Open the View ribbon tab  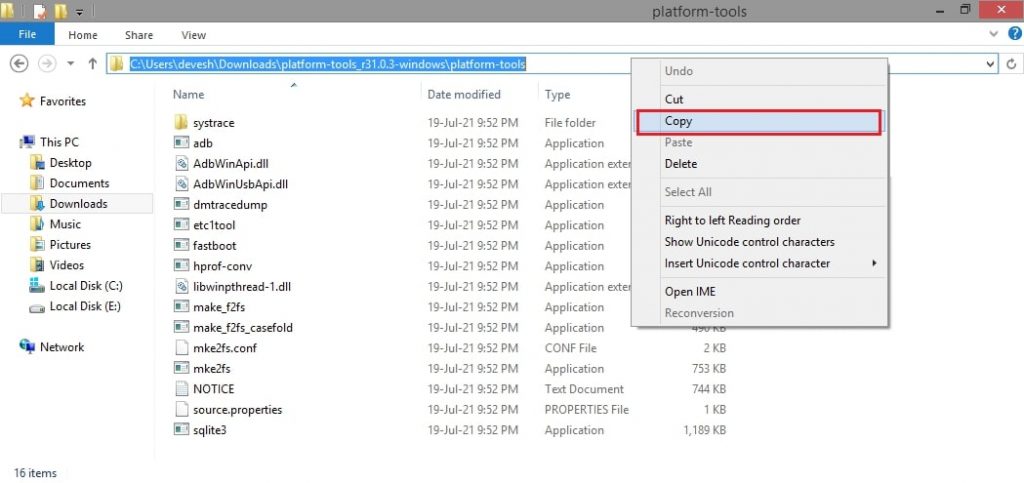point(193,35)
